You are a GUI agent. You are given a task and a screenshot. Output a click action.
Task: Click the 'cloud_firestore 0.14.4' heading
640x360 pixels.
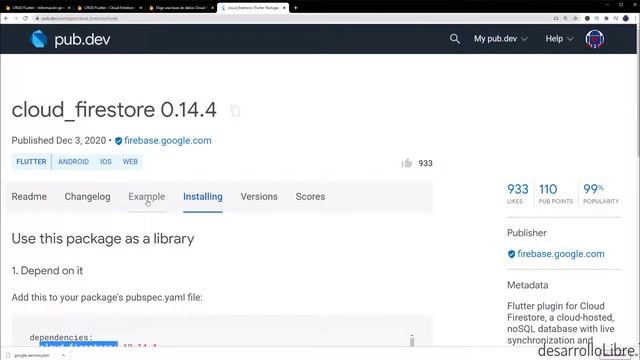click(114, 110)
